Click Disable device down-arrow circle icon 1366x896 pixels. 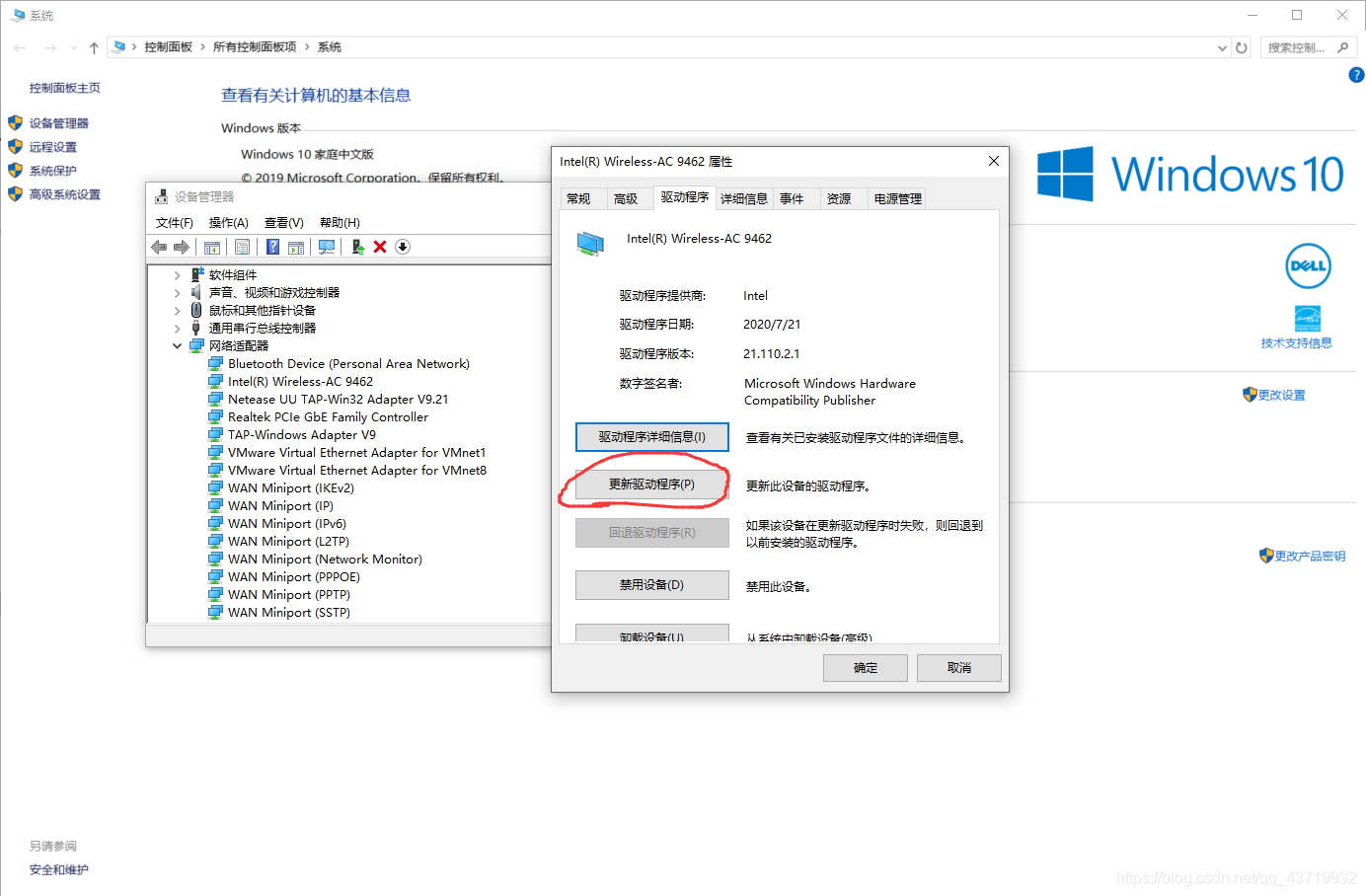403,247
